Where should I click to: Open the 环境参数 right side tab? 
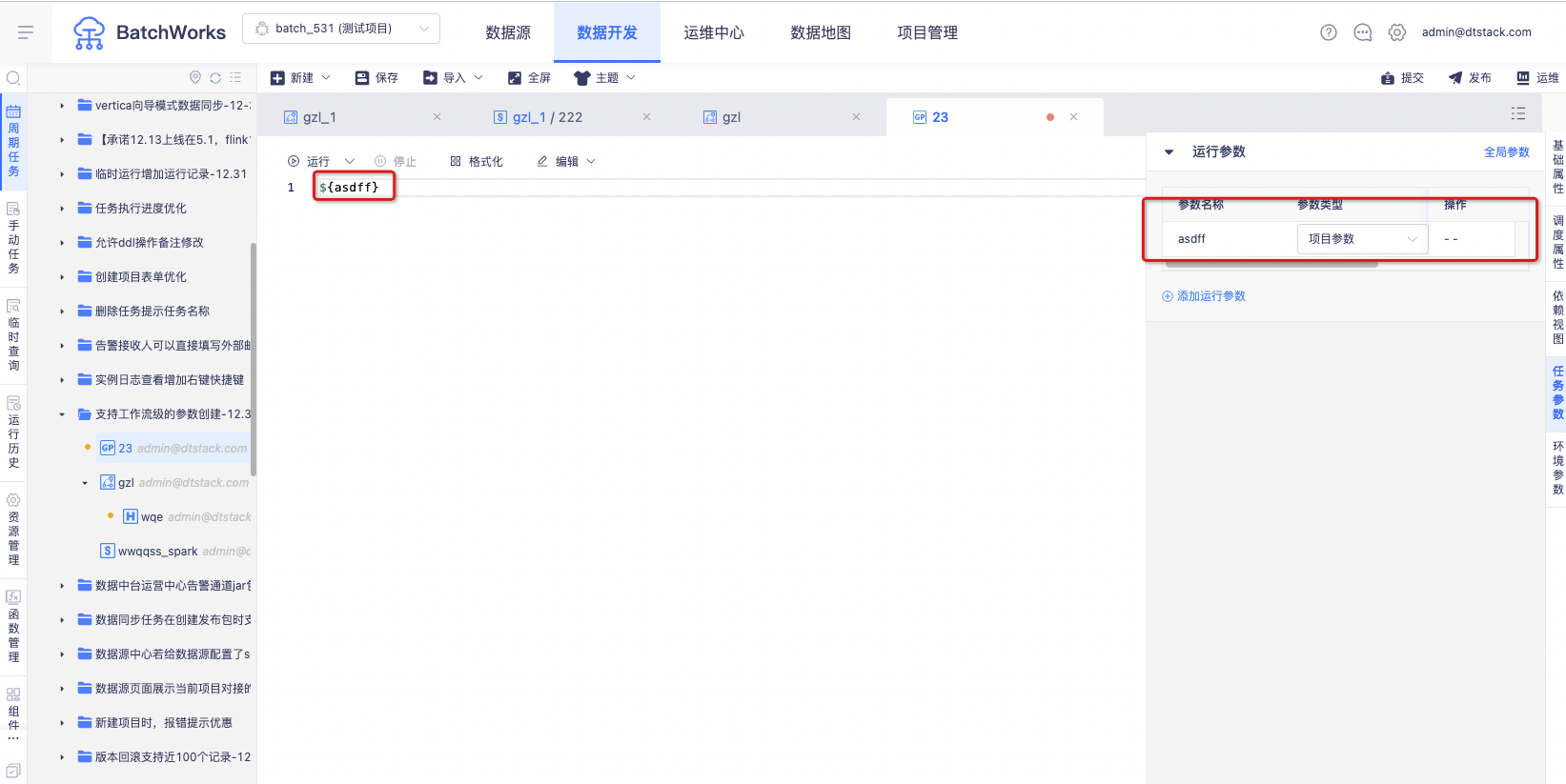coord(1557,468)
